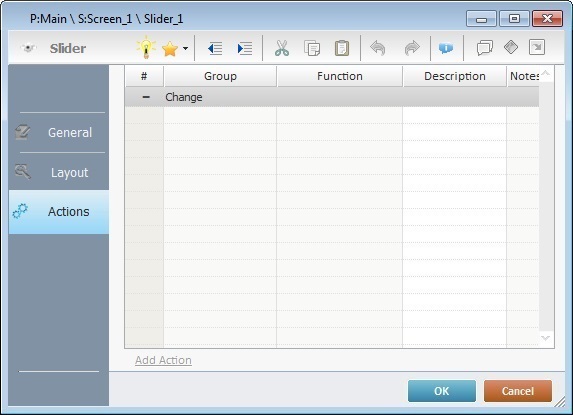Click the Add Action link

pyautogui.click(x=163, y=360)
